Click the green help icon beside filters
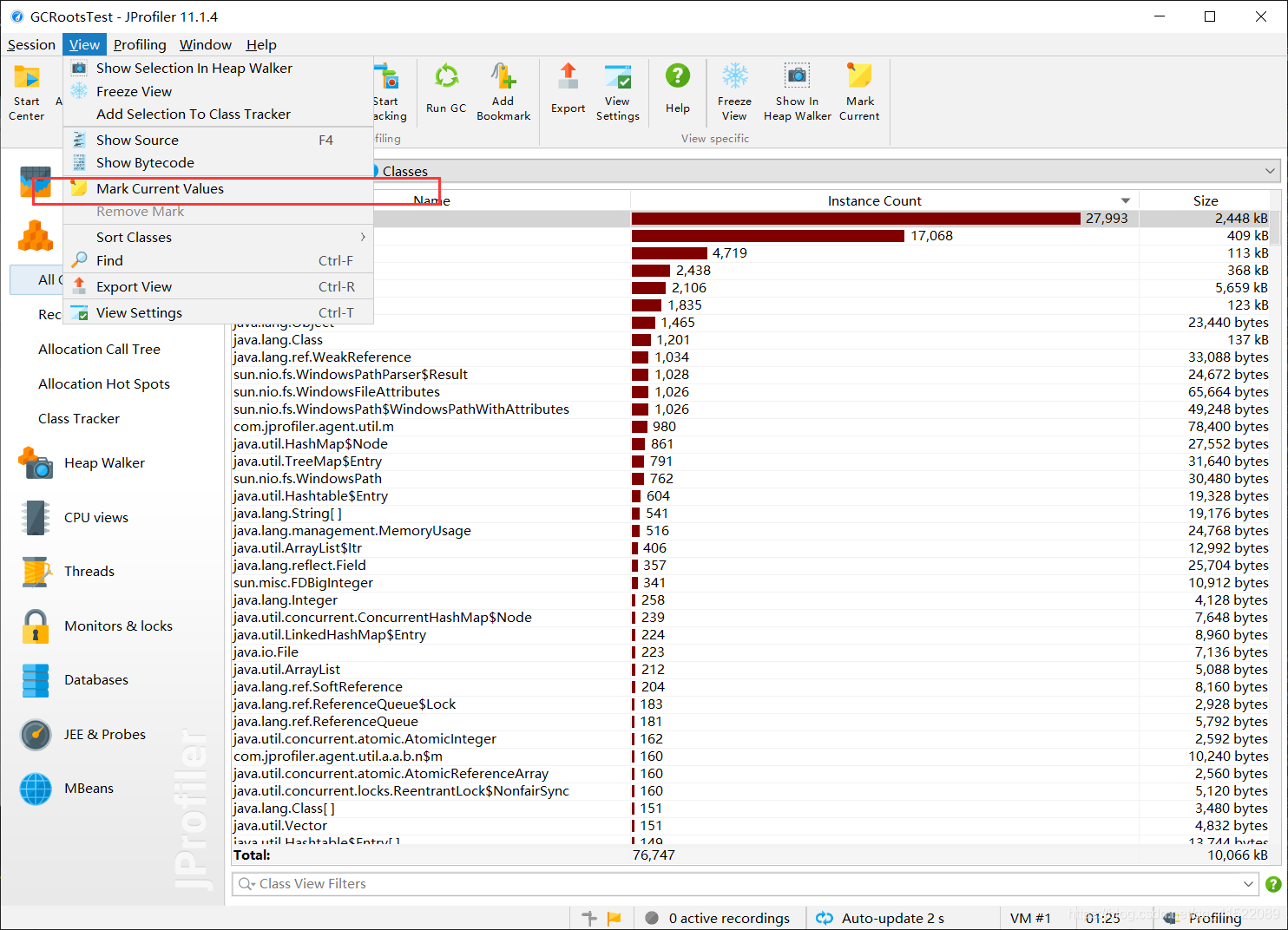The image size is (1288, 930). tap(1273, 884)
